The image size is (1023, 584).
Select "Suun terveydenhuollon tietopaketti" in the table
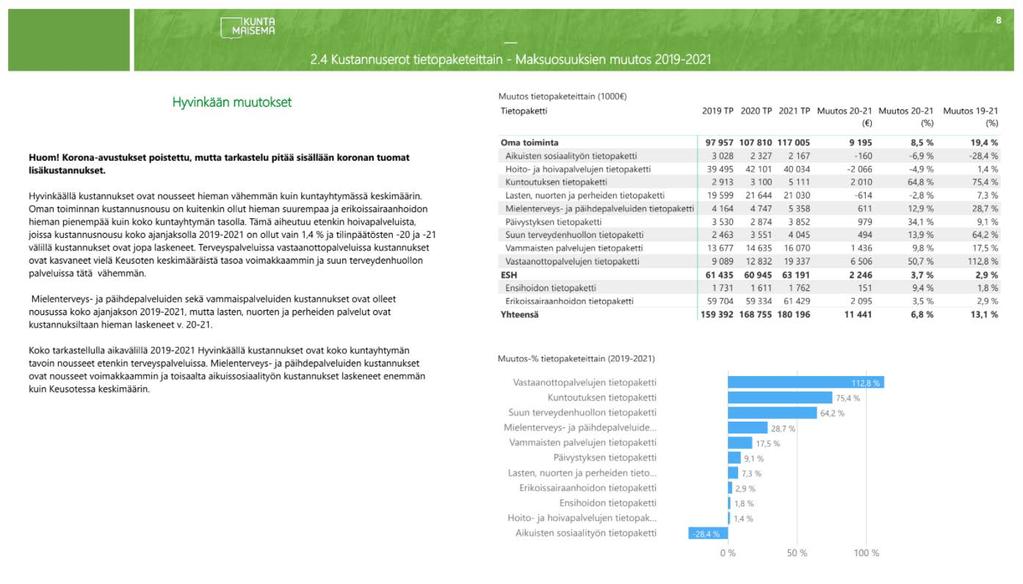click(x=574, y=235)
